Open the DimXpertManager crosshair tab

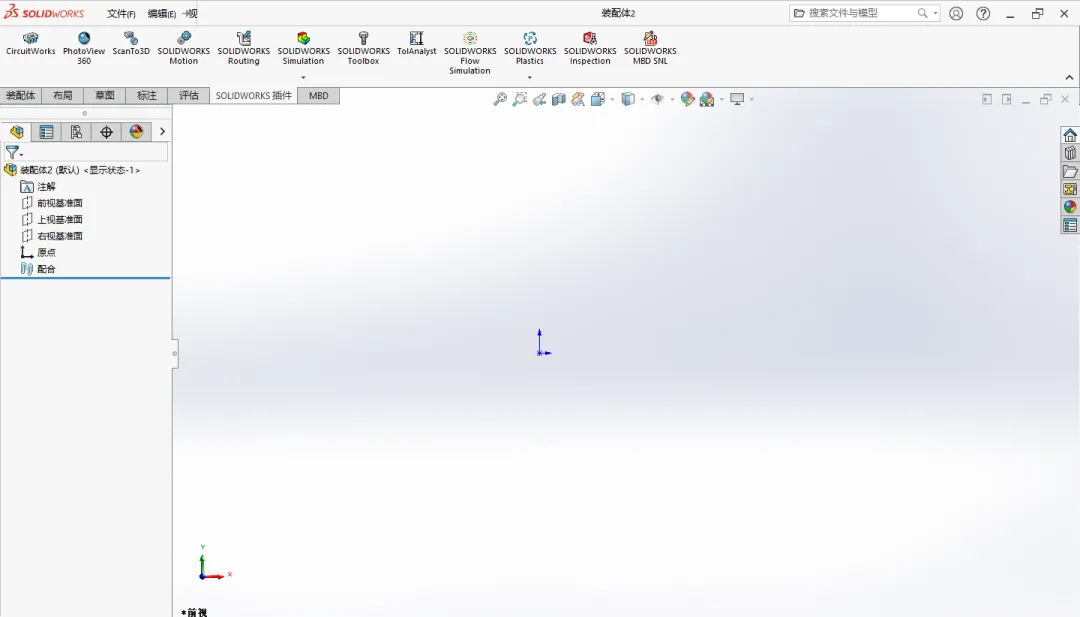click(106, 132)
